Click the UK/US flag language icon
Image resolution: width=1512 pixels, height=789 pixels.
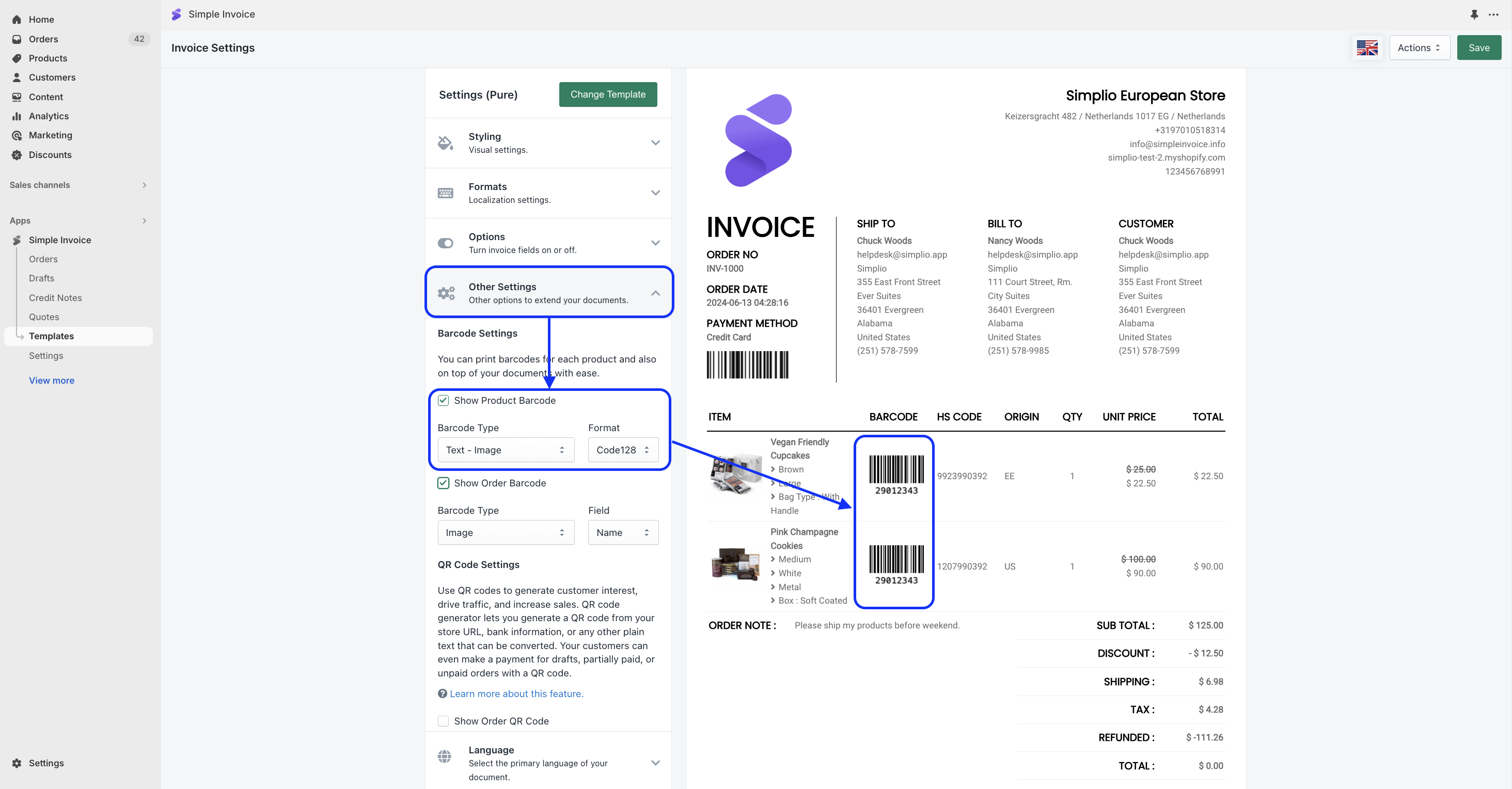pyautogui.click(x=1367, y=48)
